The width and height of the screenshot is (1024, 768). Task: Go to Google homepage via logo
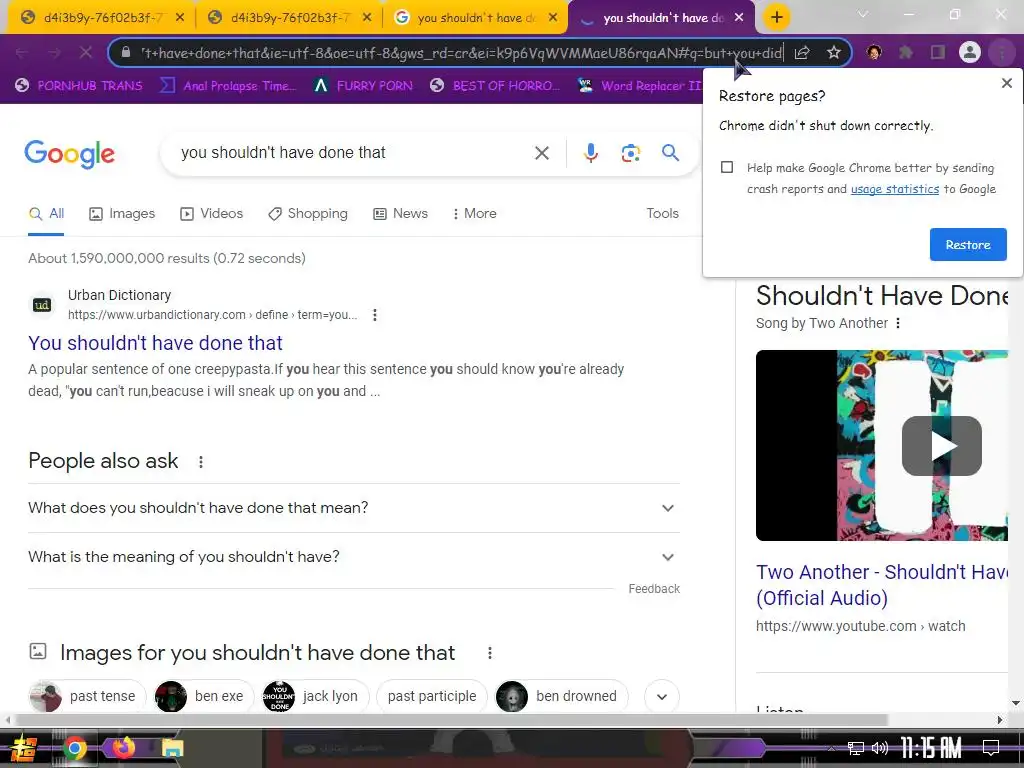(69, 154)
